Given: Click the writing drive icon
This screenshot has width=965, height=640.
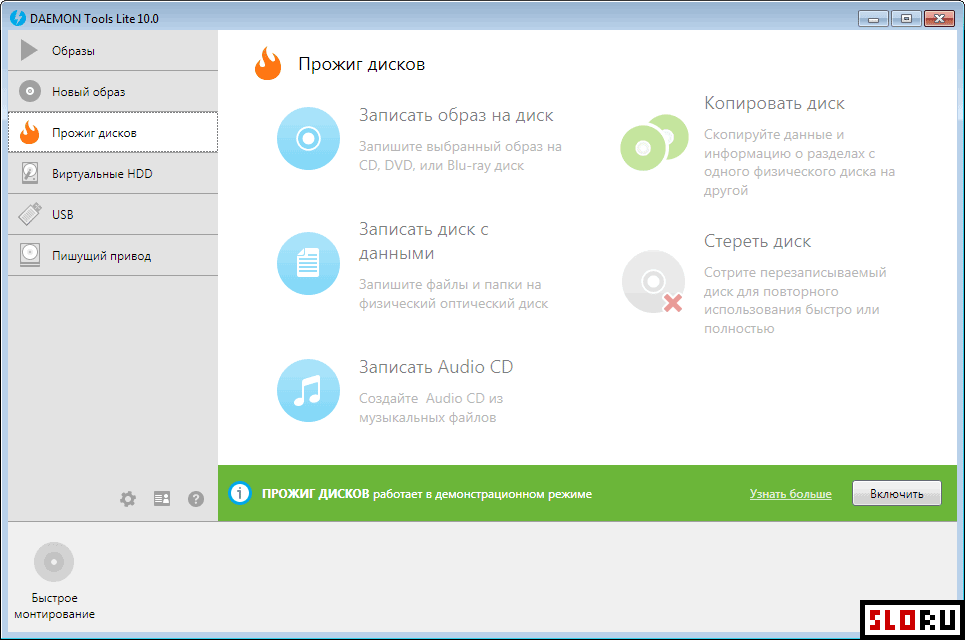Looking at the screenshot, I should (30, 255).
